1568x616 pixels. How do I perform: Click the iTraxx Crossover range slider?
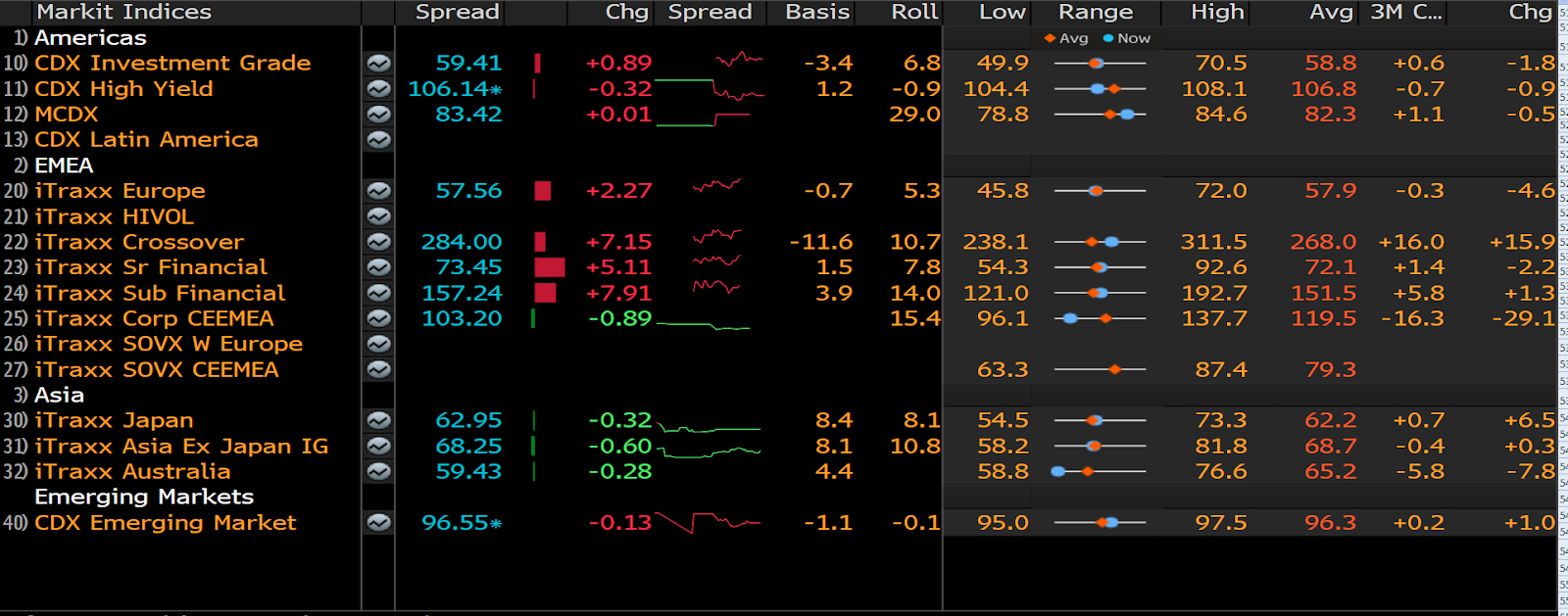click(x=1100, y=241)
